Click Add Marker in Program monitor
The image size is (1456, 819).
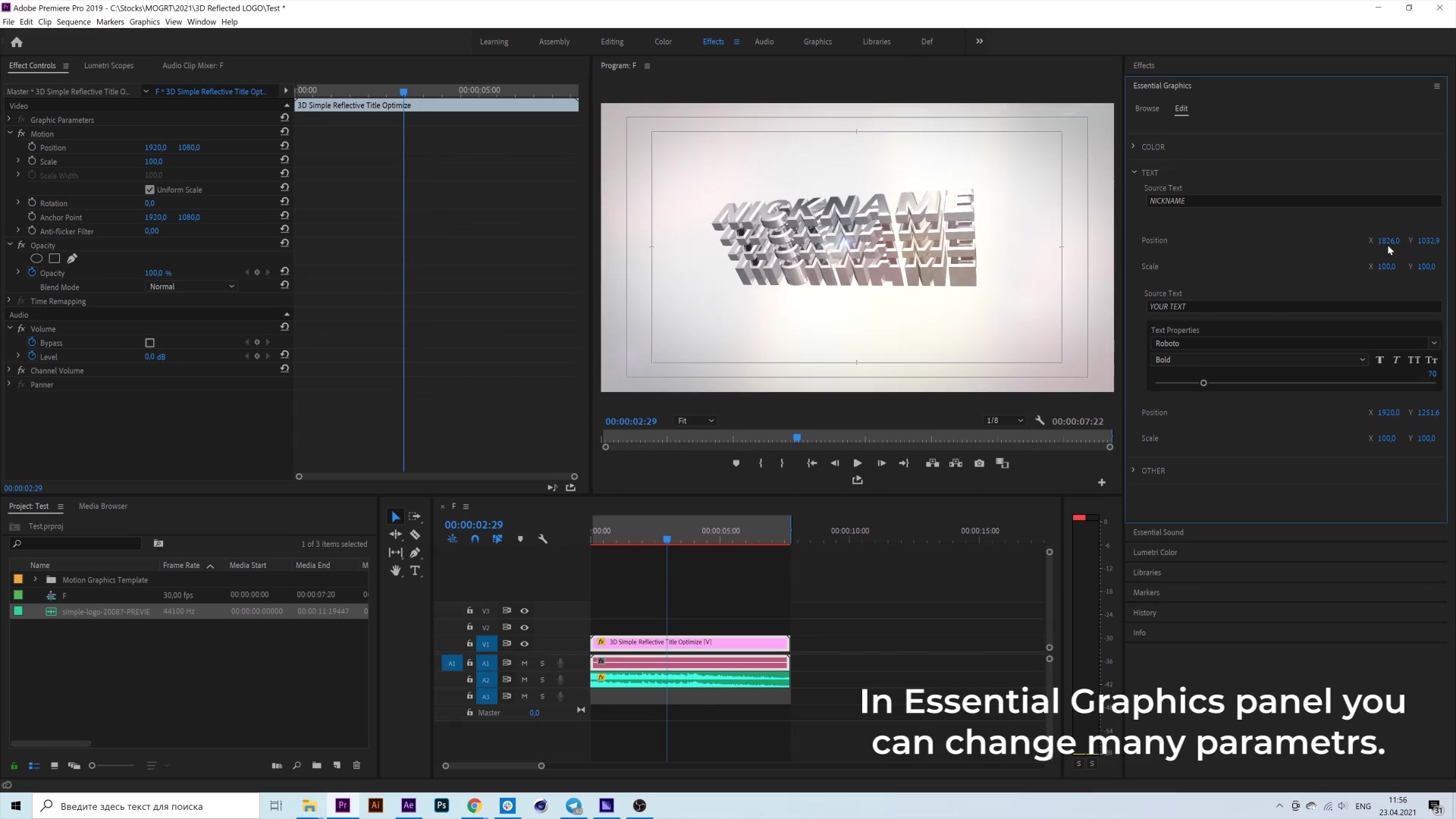point(736,463)
